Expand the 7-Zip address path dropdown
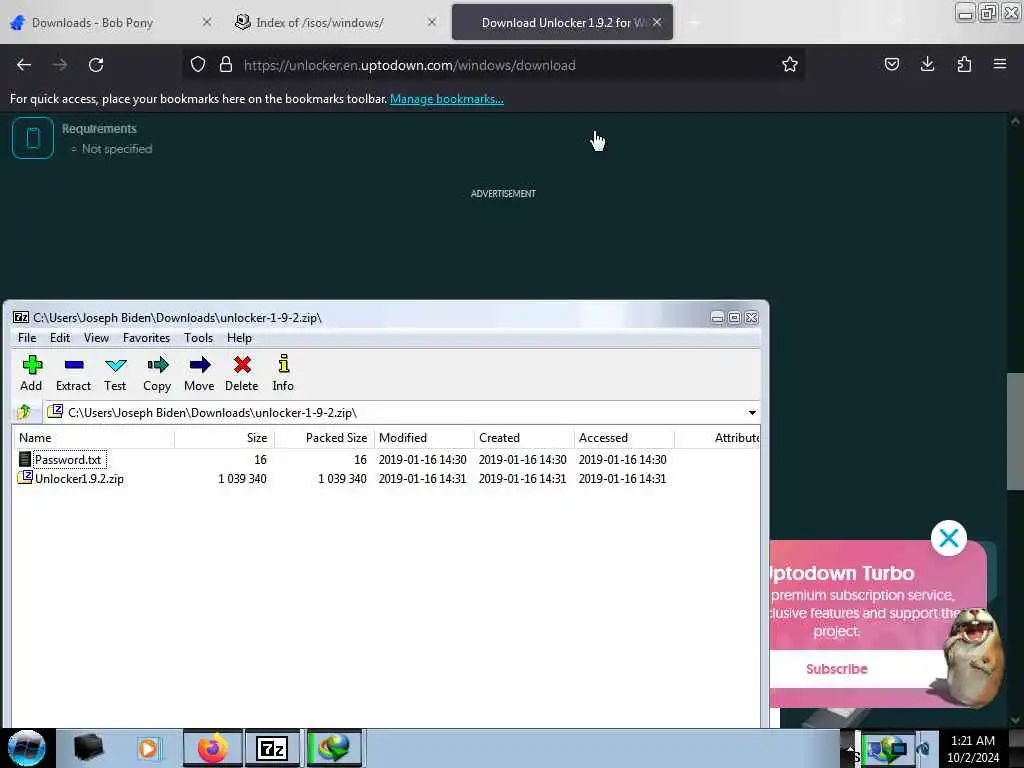Image resolution: width=1024 pixels, height=768 pixels. click(x=752, y=413)
